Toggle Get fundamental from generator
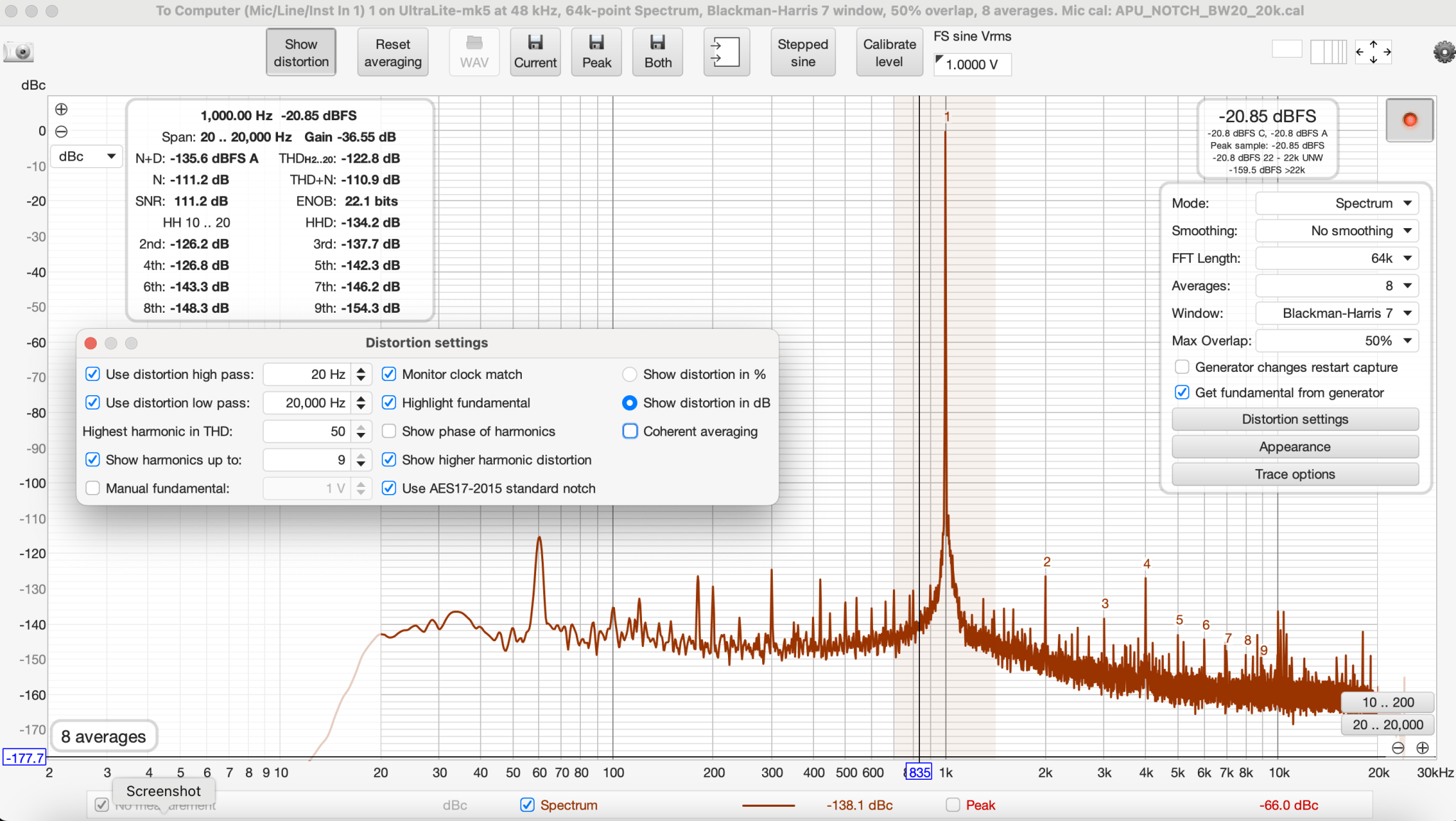This screenshot has height=821, width=1456. [1182, 392]
